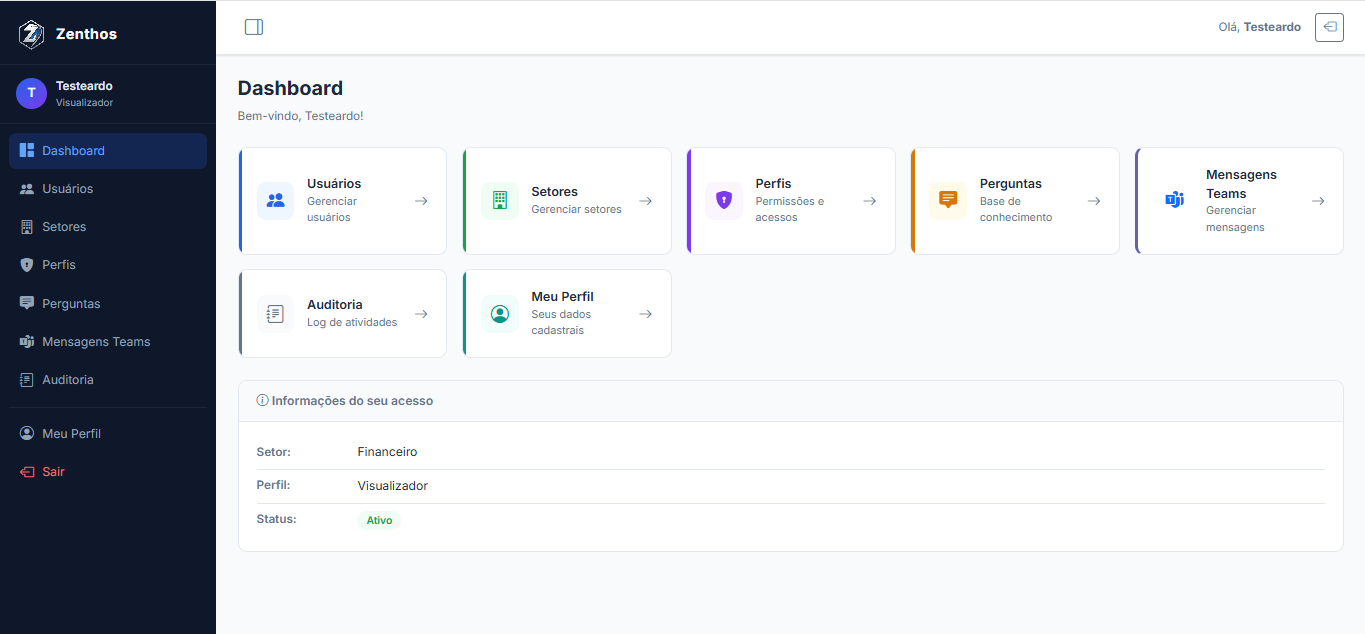Click the arrow on the Mensagens Teams card
The height and width of the screenshot is (634, 1365).
pyautogui.click(x=1318, y=201)
